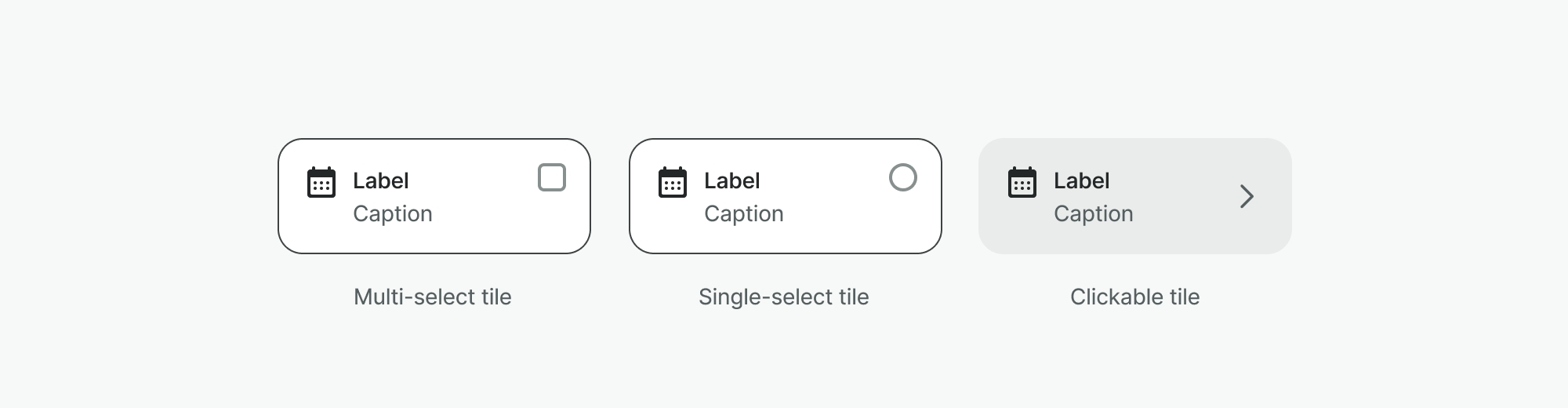Click the Label text in the multi-select tile
Viewport: 1568px width, 408px height.
(x=381, y=180)
